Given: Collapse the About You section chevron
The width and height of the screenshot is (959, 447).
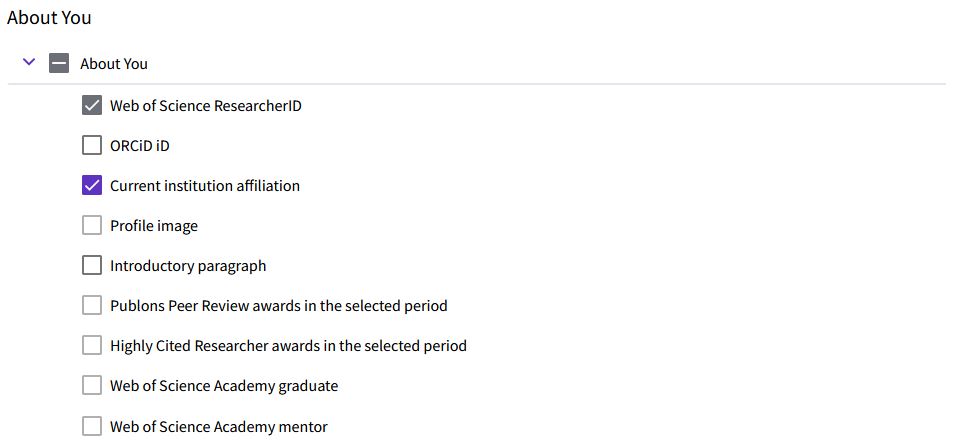Looking at the screenshot, I should (29, 63).
